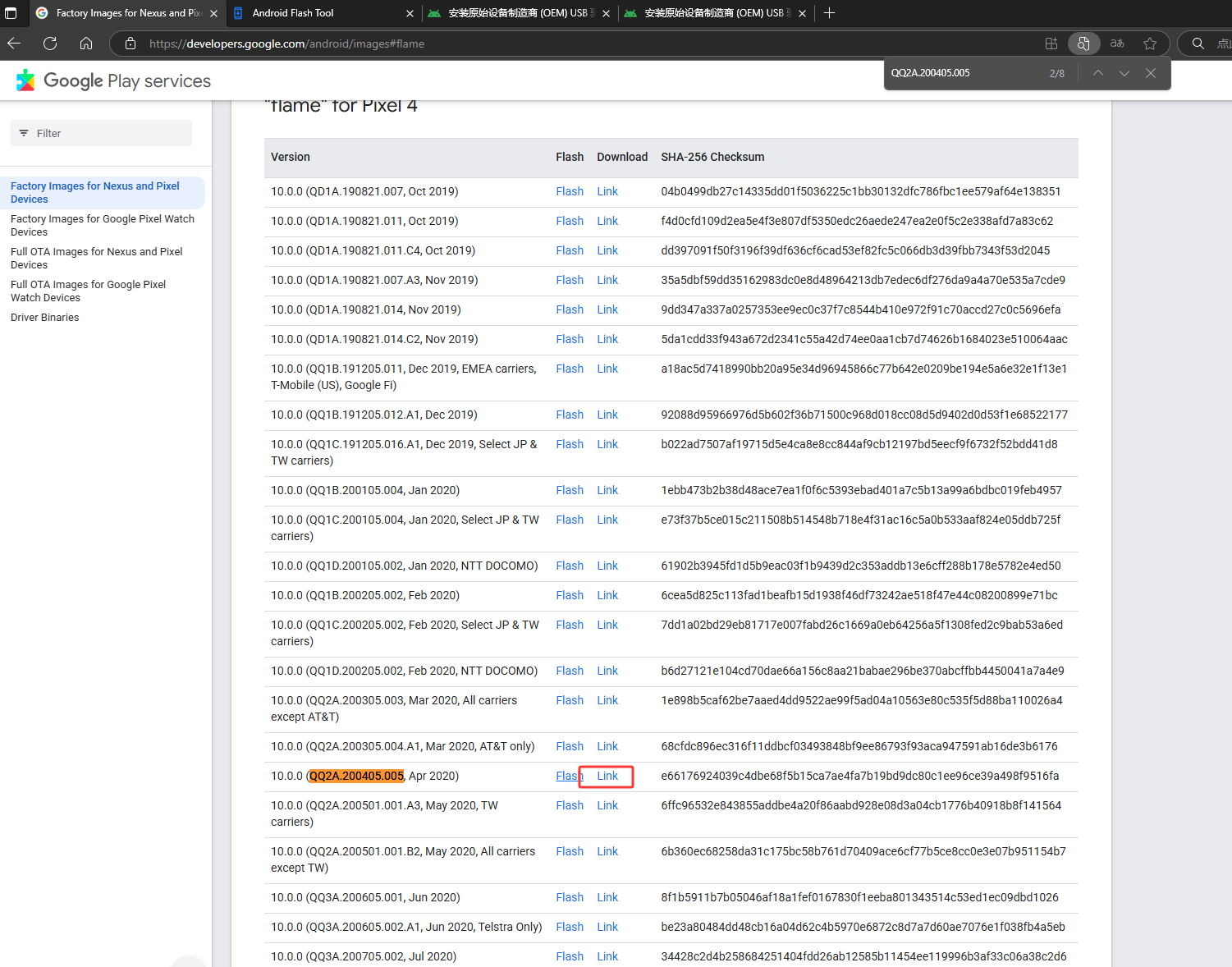Go back to the previous page

14,44
